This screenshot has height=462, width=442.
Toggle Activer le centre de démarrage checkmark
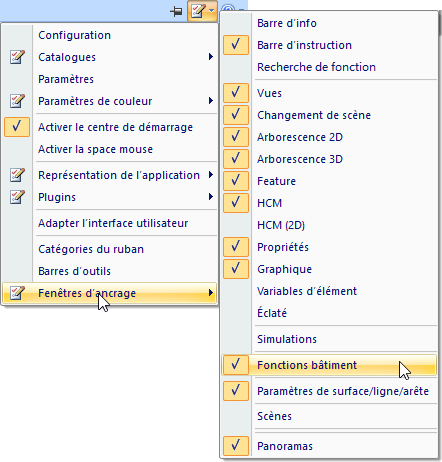click(17, 127)
